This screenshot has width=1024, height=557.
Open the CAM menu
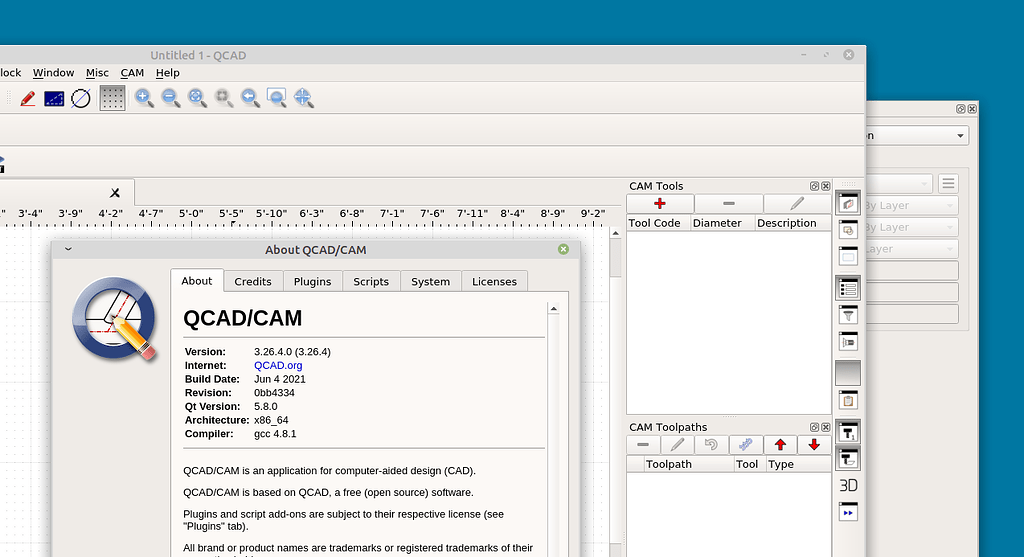click(132, 73)
